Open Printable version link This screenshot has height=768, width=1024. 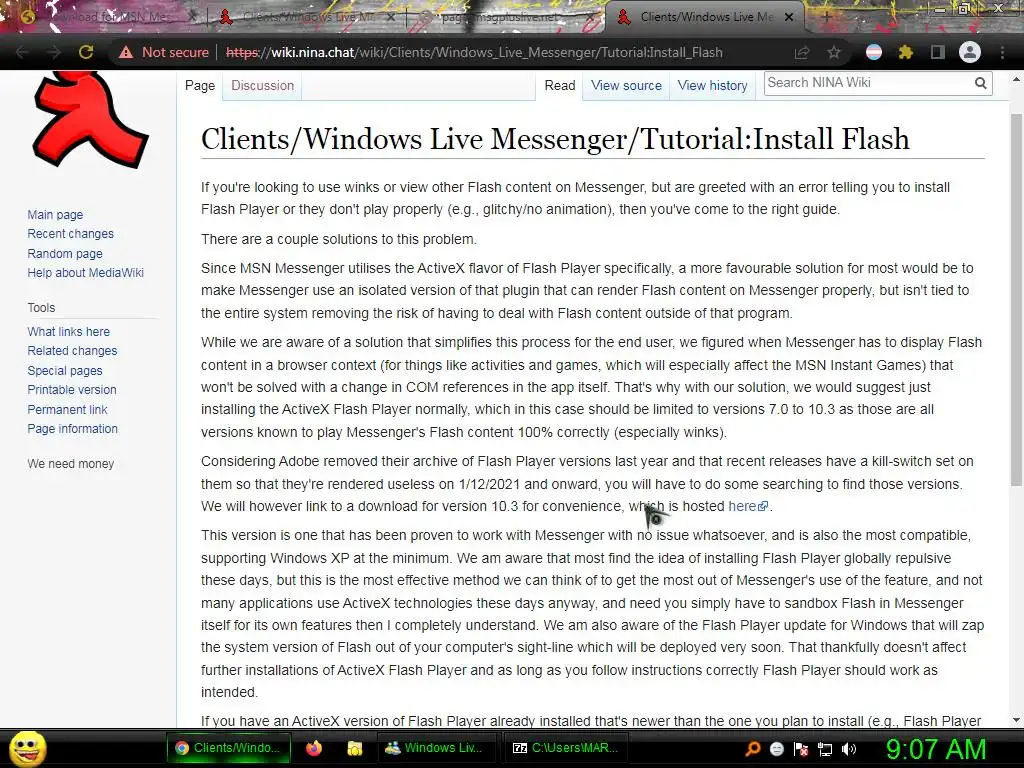[x=72, y=390]
